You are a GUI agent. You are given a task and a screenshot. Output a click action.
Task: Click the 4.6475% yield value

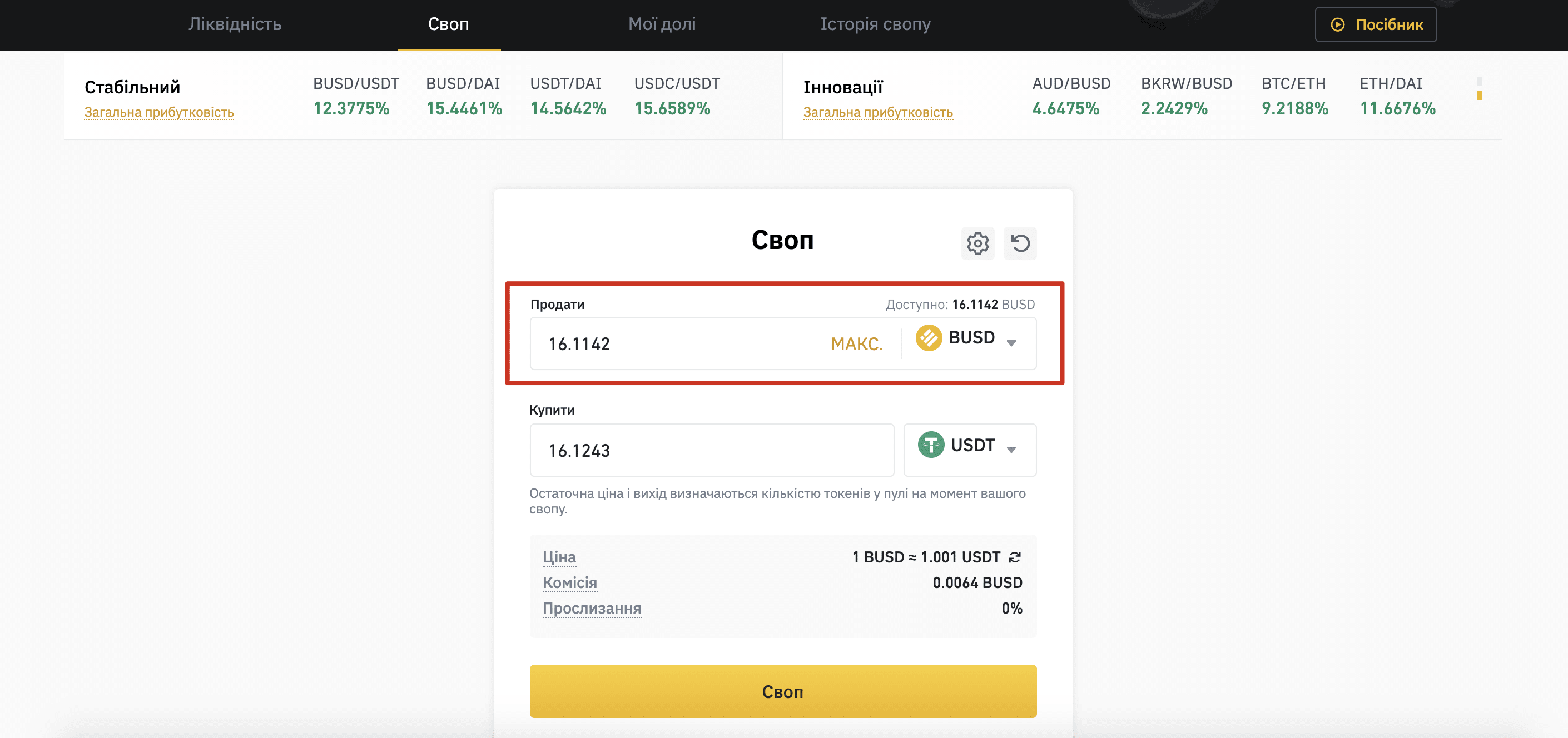[x=1066, y=108]
